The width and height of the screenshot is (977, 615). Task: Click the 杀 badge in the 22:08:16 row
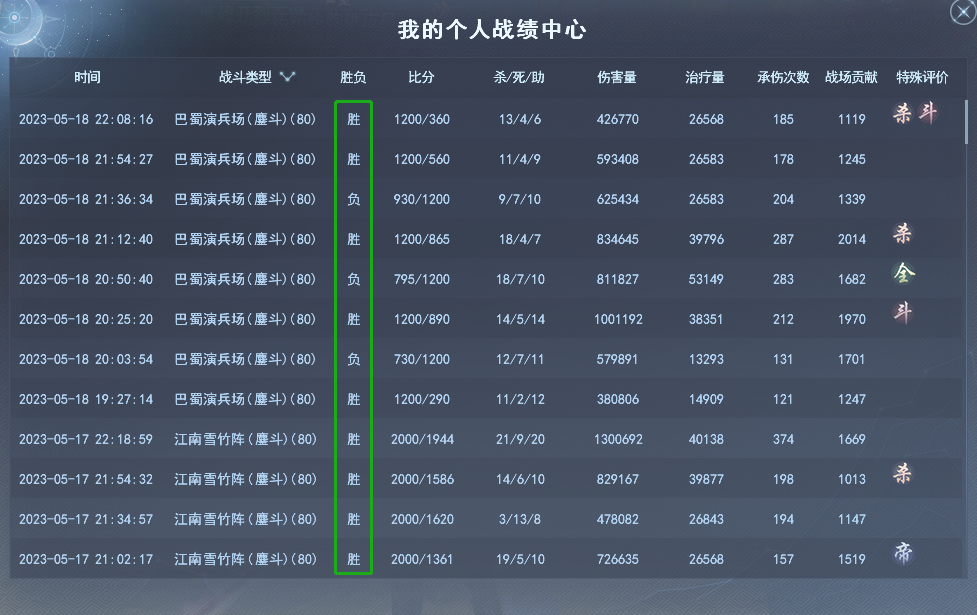tap(902, 113)
